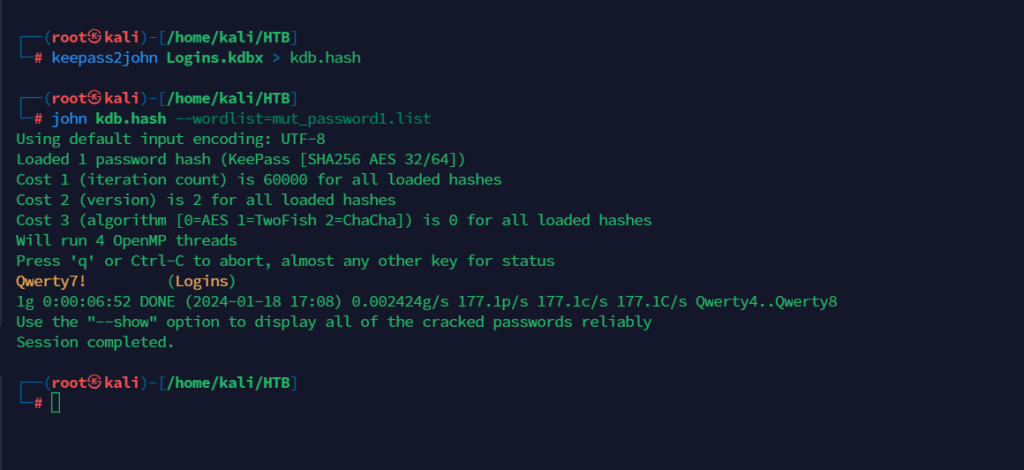Click the kdb.hash output filename in first command
This screenshot has height=470, width=1024.
pyautogui.click(x=325, y=58)
